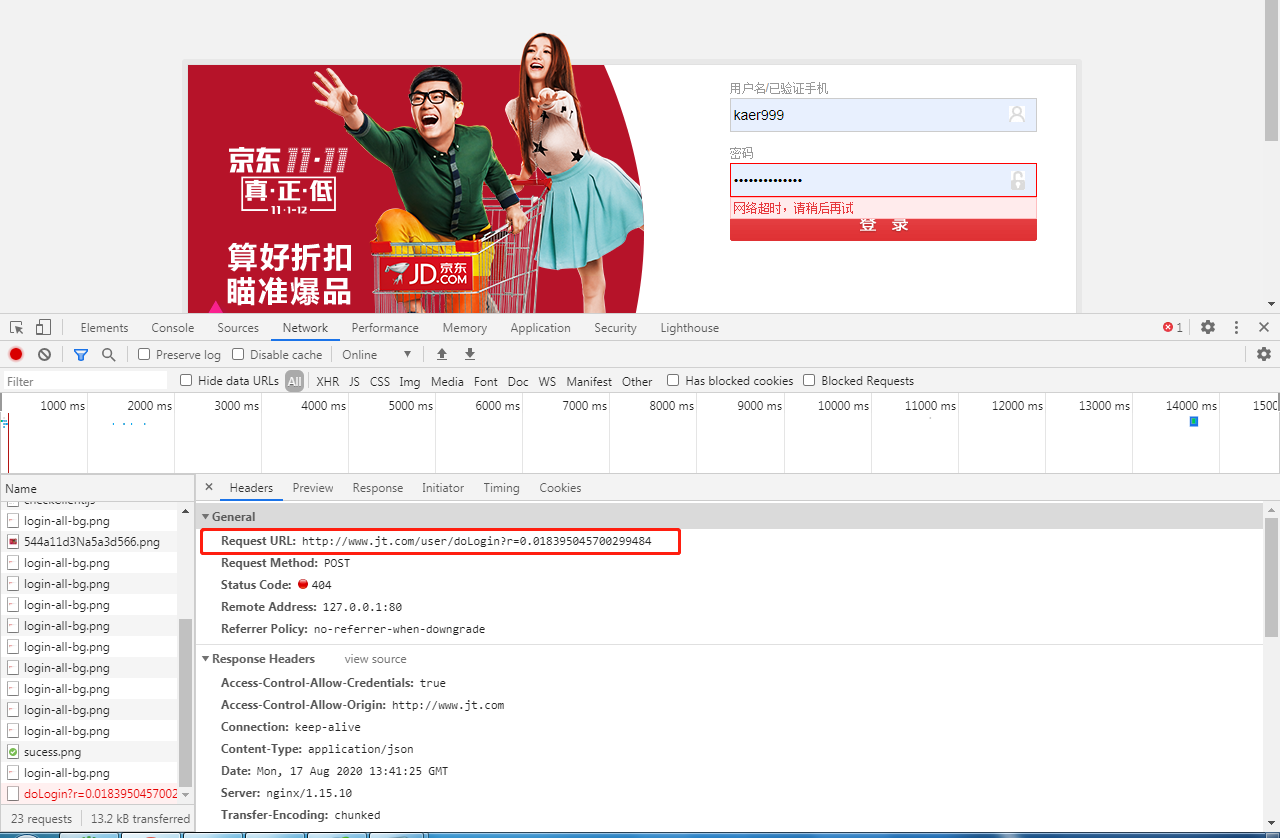The width and height of the screenshot is (1280, 838).
Task: Filter requests by XHR
Action: [x=328, y=381]
